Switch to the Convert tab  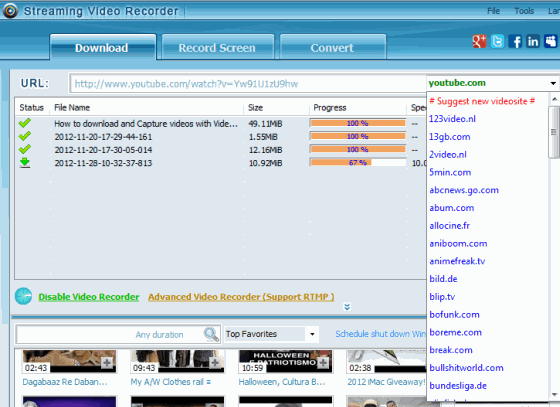333,47
